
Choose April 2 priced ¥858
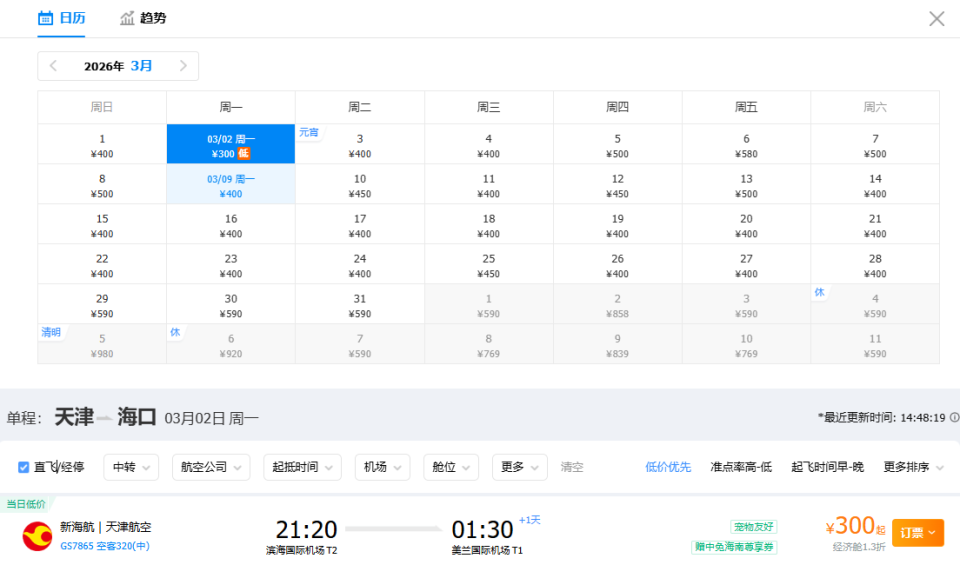click(618, 304)
